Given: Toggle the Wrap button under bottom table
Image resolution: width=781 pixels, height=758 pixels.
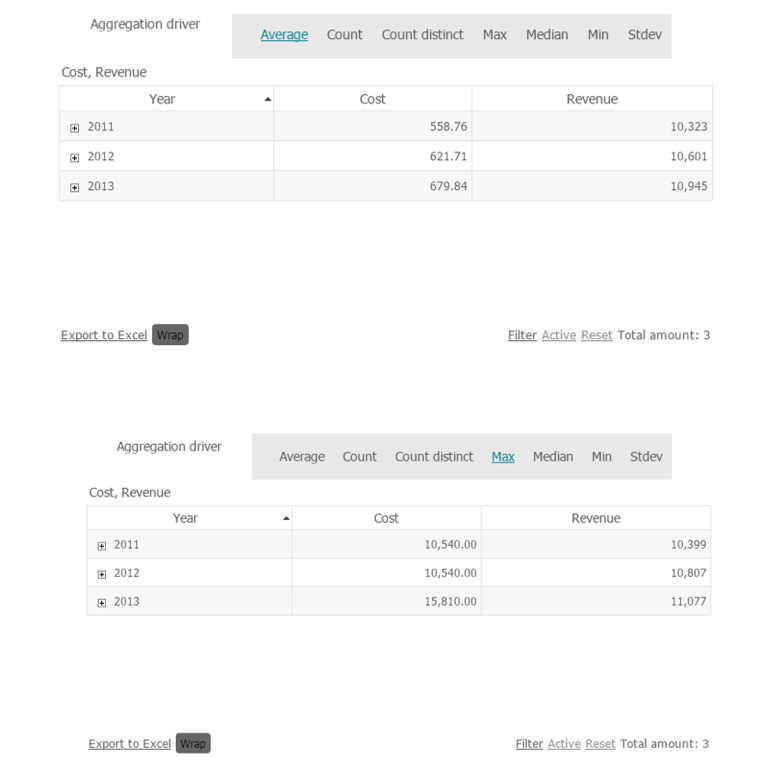Looking at the screenshot, I should (x=193, y=744).
